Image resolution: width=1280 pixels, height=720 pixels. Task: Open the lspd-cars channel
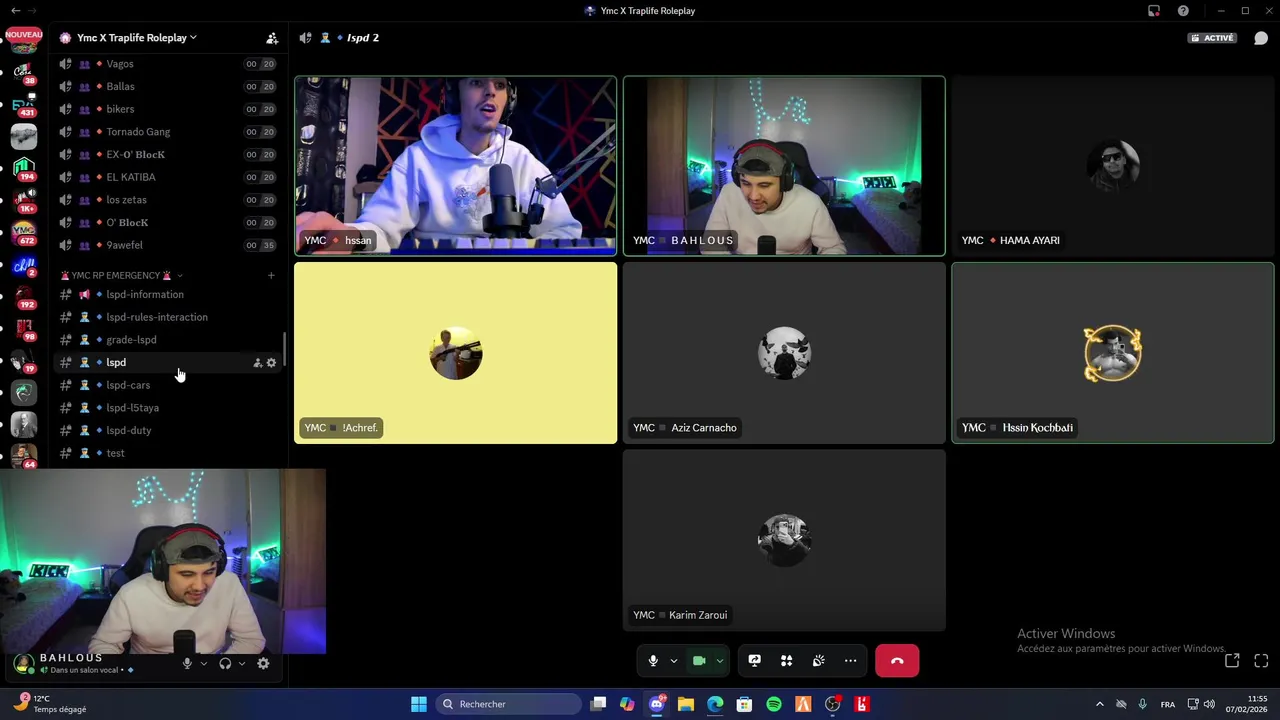168,385
